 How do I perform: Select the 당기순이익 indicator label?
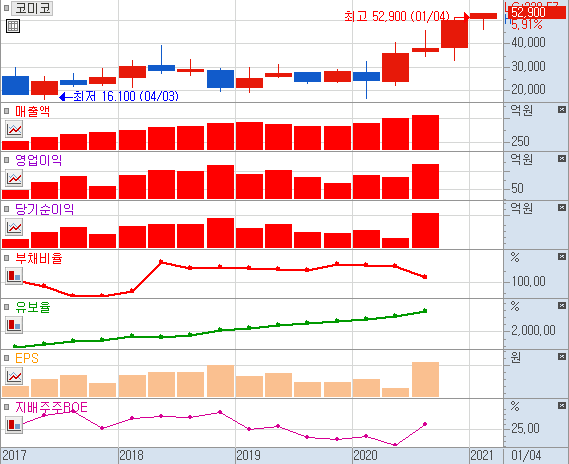click(44, 209)
